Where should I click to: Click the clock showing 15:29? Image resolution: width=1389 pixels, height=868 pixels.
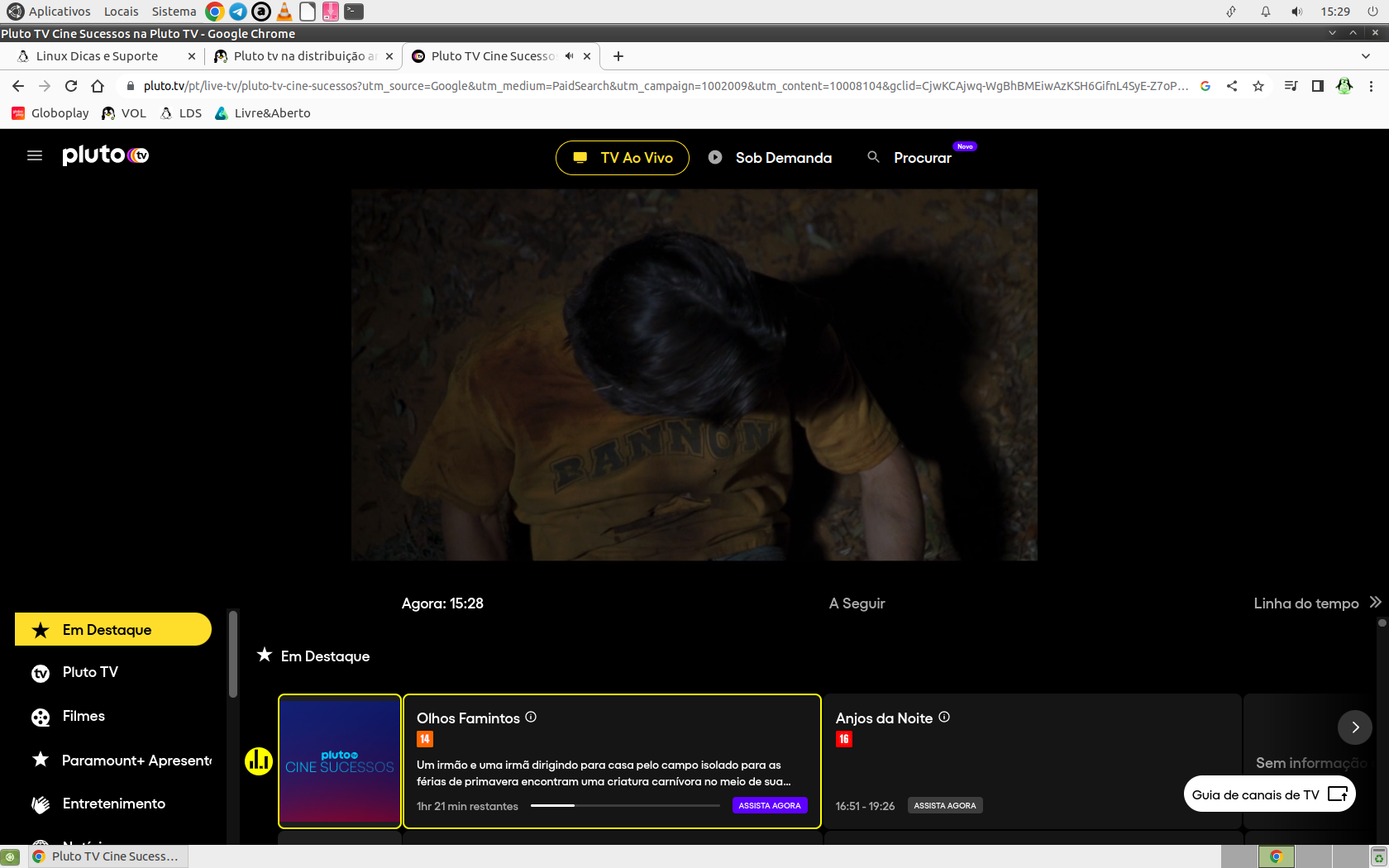(1335, 12)
